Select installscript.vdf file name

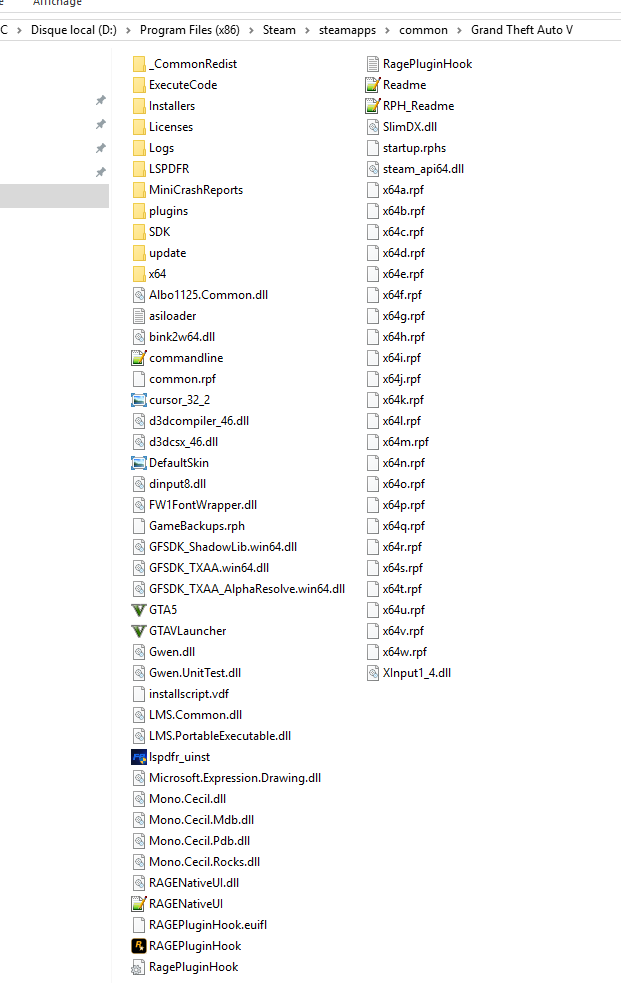(189, 694)
